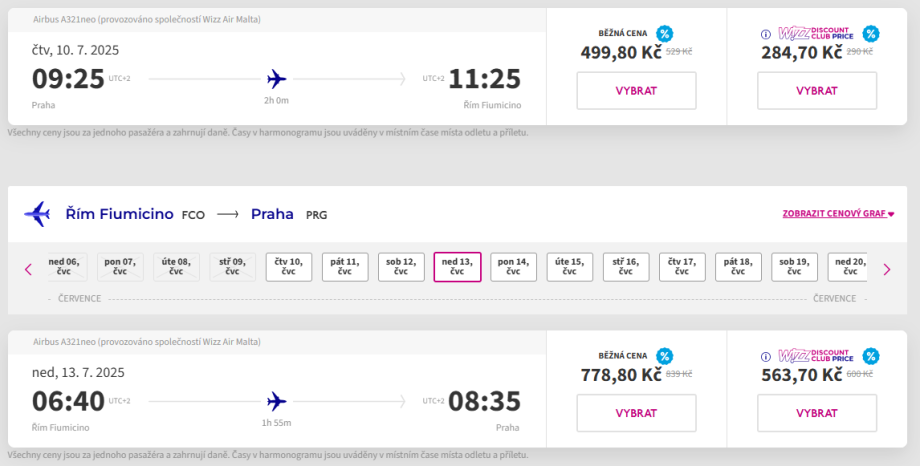Expand the Zobrazit cenový graf price chart
Viewport: 920px width, 466px height.
[838, 214]
